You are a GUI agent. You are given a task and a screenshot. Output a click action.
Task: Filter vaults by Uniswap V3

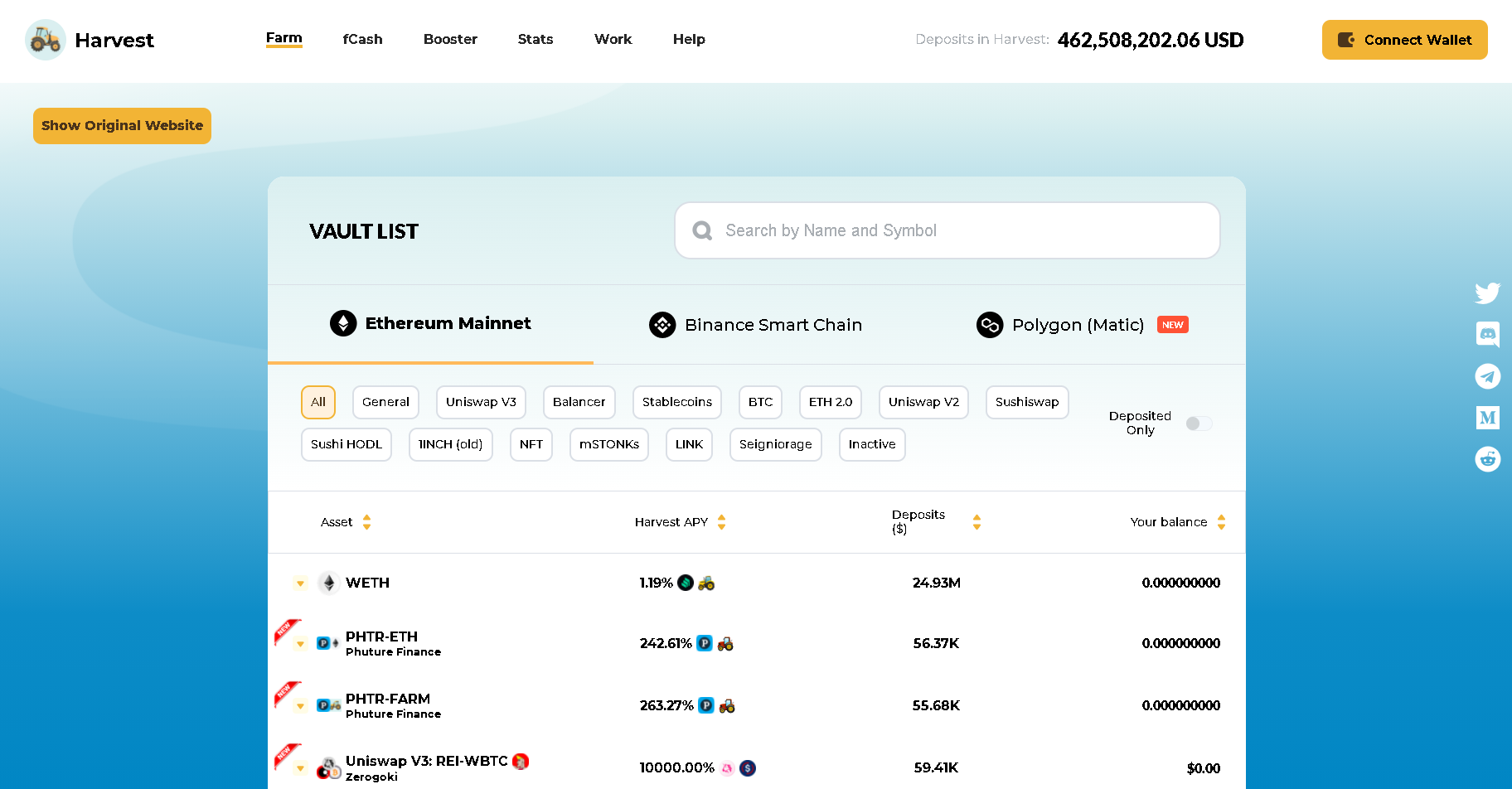481,402
